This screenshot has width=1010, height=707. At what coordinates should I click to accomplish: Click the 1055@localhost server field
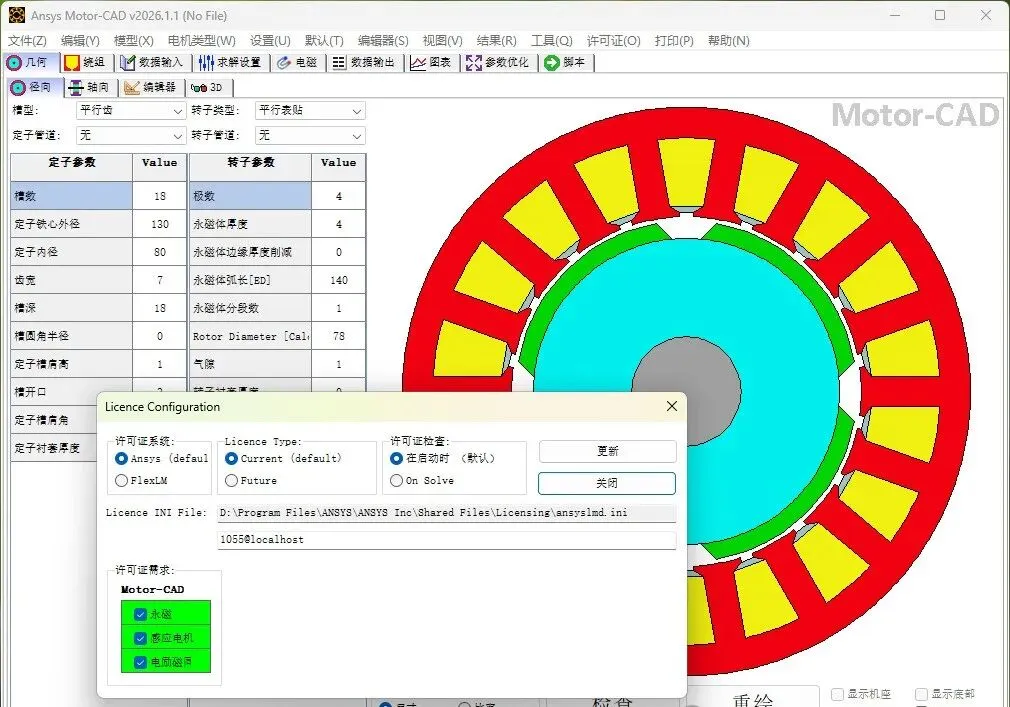[447, 540]
